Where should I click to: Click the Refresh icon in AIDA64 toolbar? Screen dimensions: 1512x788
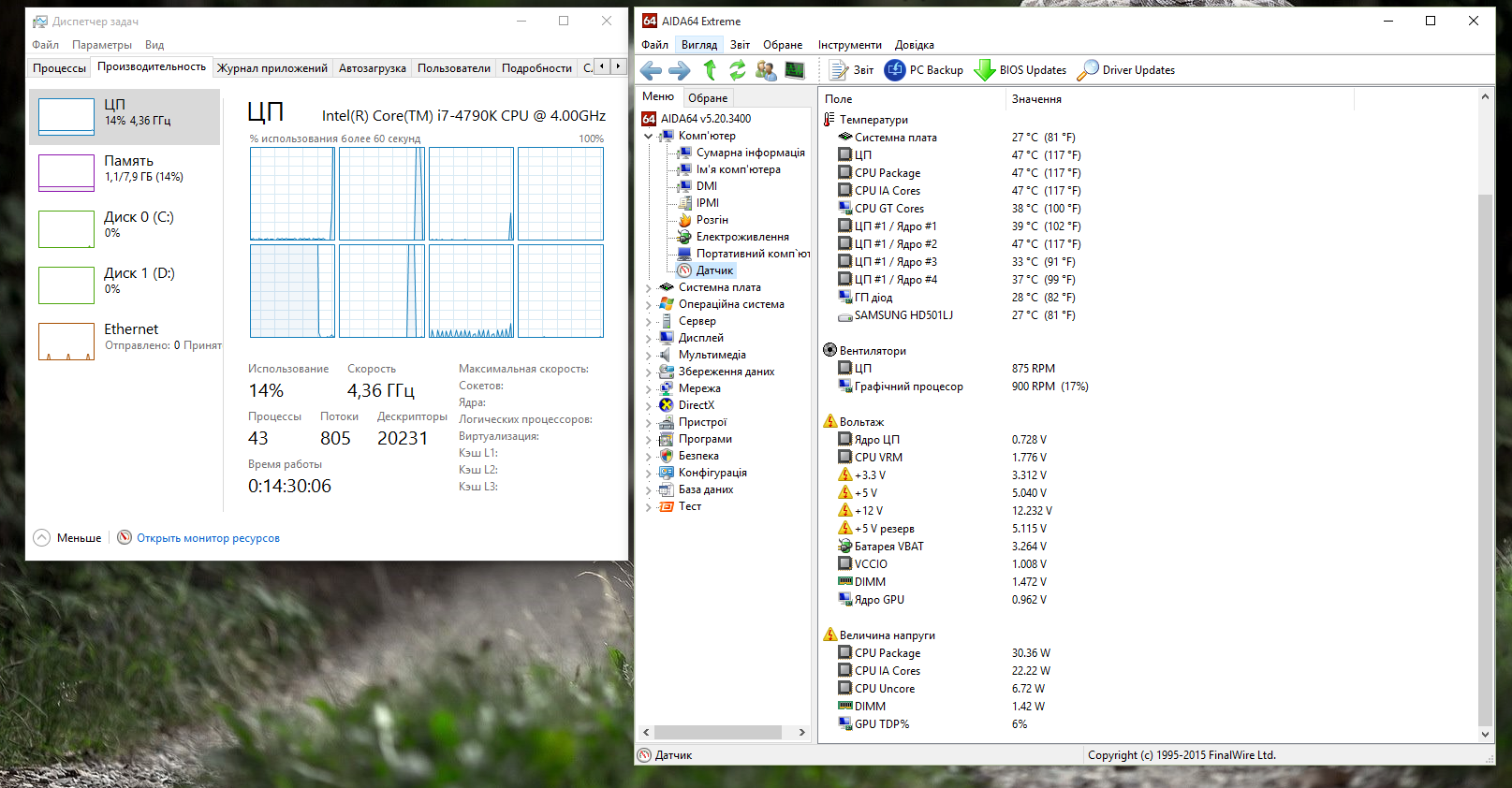pos(738,70)
